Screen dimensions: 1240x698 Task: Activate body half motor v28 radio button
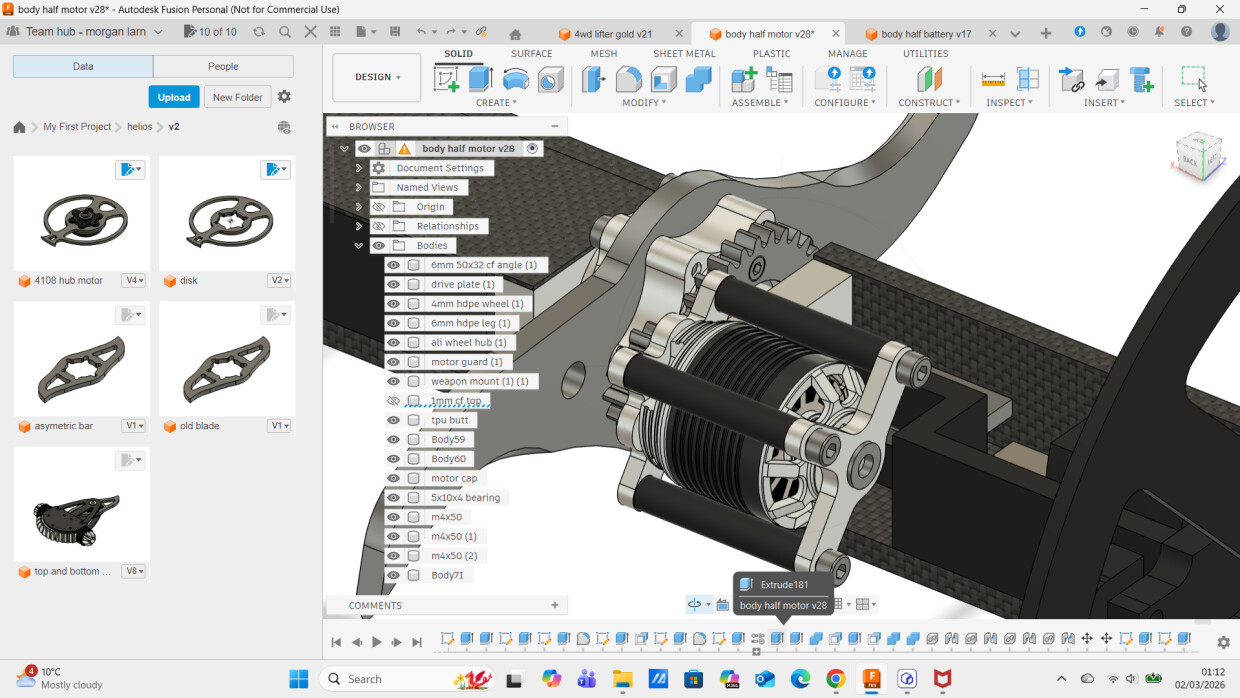pos(532,149)
